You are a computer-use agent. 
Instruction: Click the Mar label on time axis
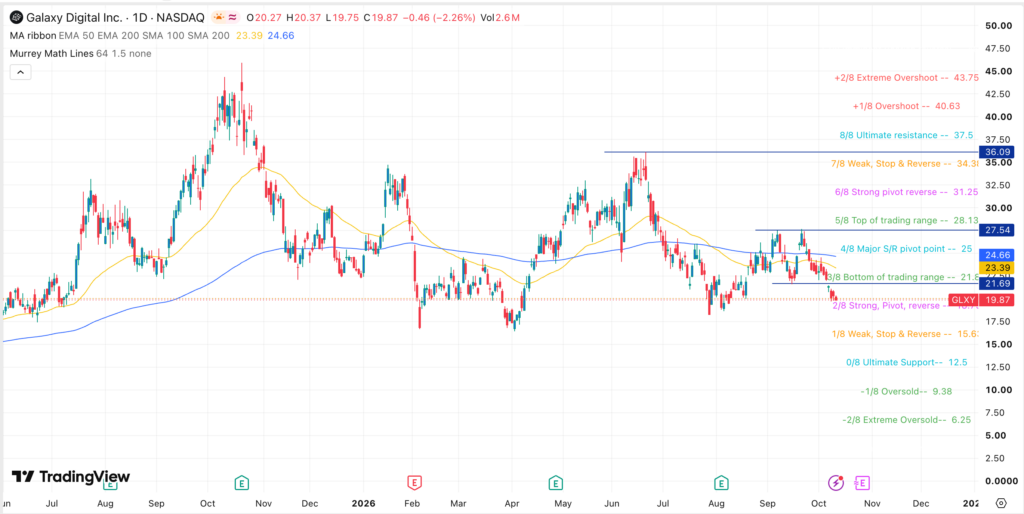point(459,504)
